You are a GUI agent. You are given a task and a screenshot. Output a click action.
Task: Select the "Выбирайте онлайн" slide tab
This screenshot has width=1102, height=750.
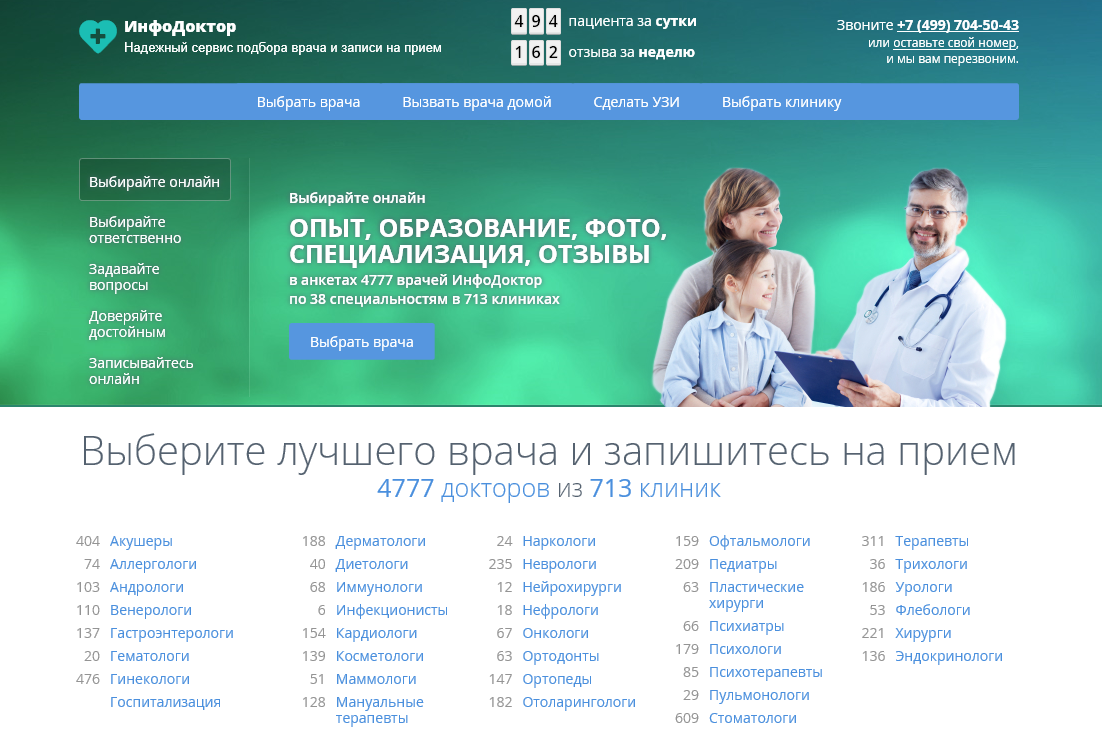coord(154,181)
